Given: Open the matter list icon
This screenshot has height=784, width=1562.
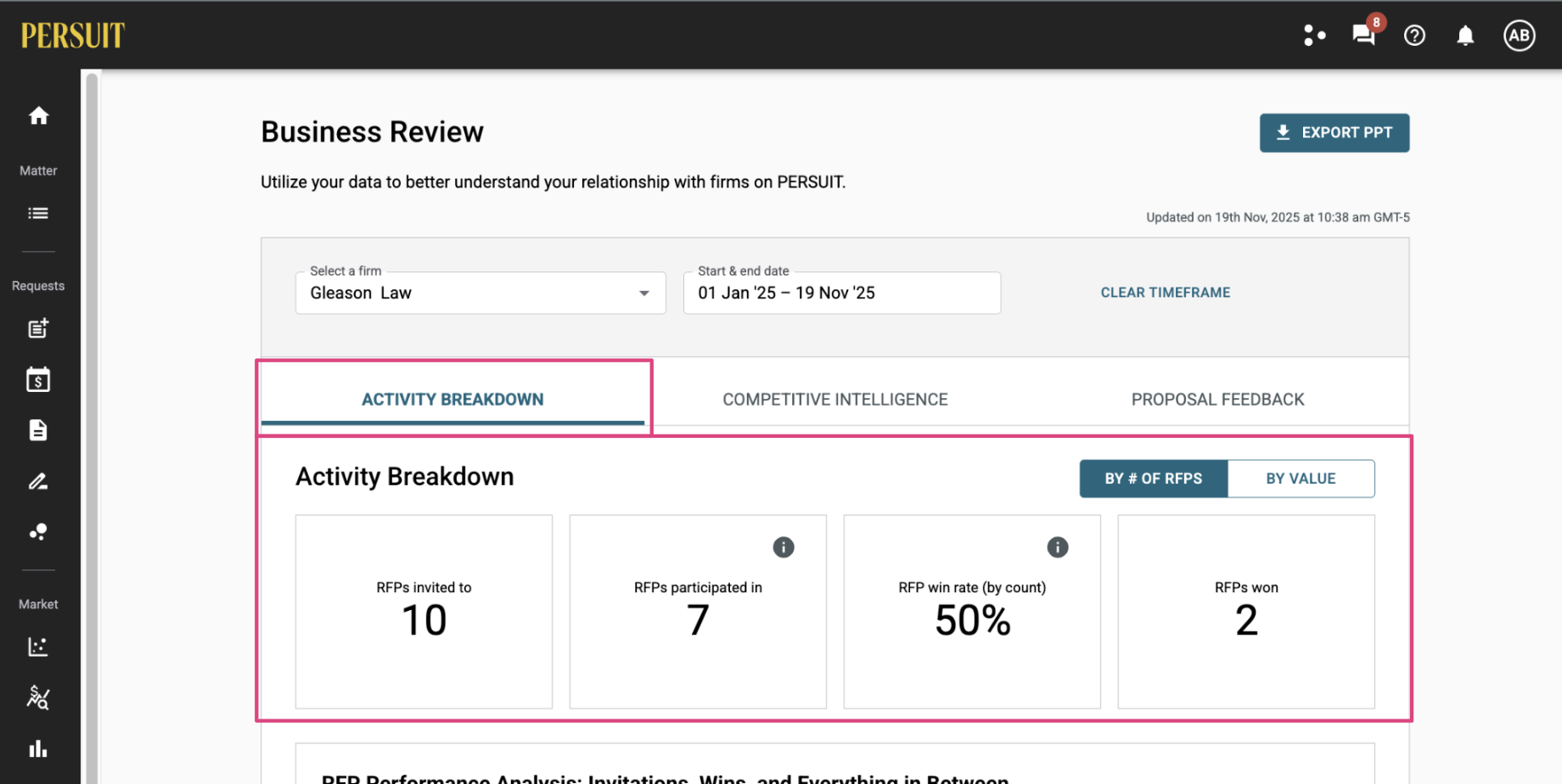Looking at the screenshot, I should 38,213.
